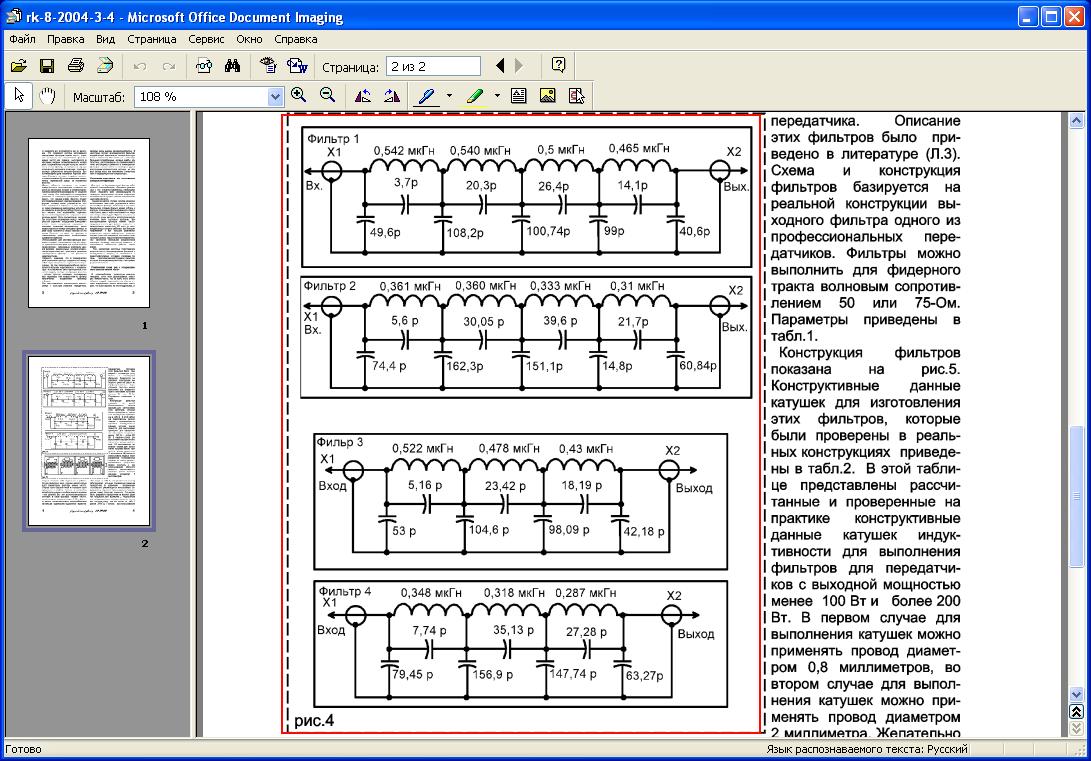Insert a text box annotation
This screenshot has height=761, width=1091.
(x=518, y=96)
